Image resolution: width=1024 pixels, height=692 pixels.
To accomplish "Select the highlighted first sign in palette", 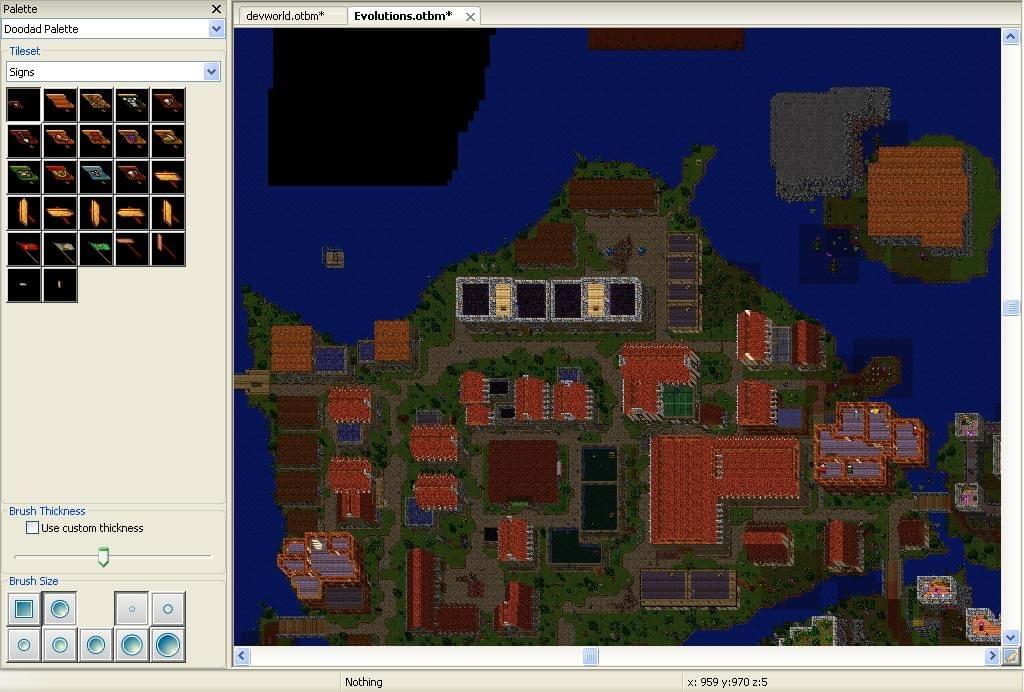I will tap(24, 104).
